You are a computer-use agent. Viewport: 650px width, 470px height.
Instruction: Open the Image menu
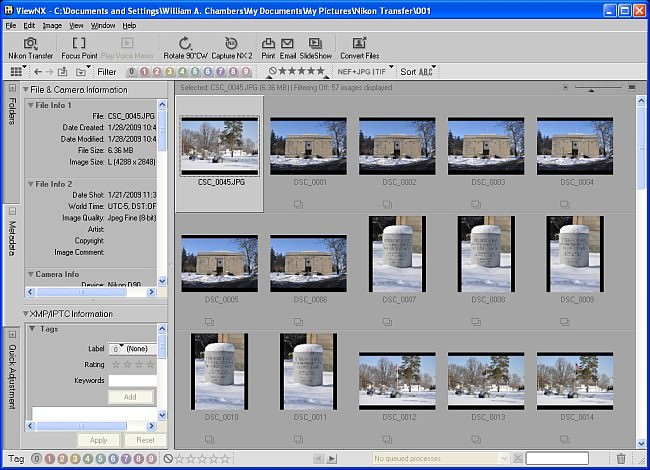[52, 25]
